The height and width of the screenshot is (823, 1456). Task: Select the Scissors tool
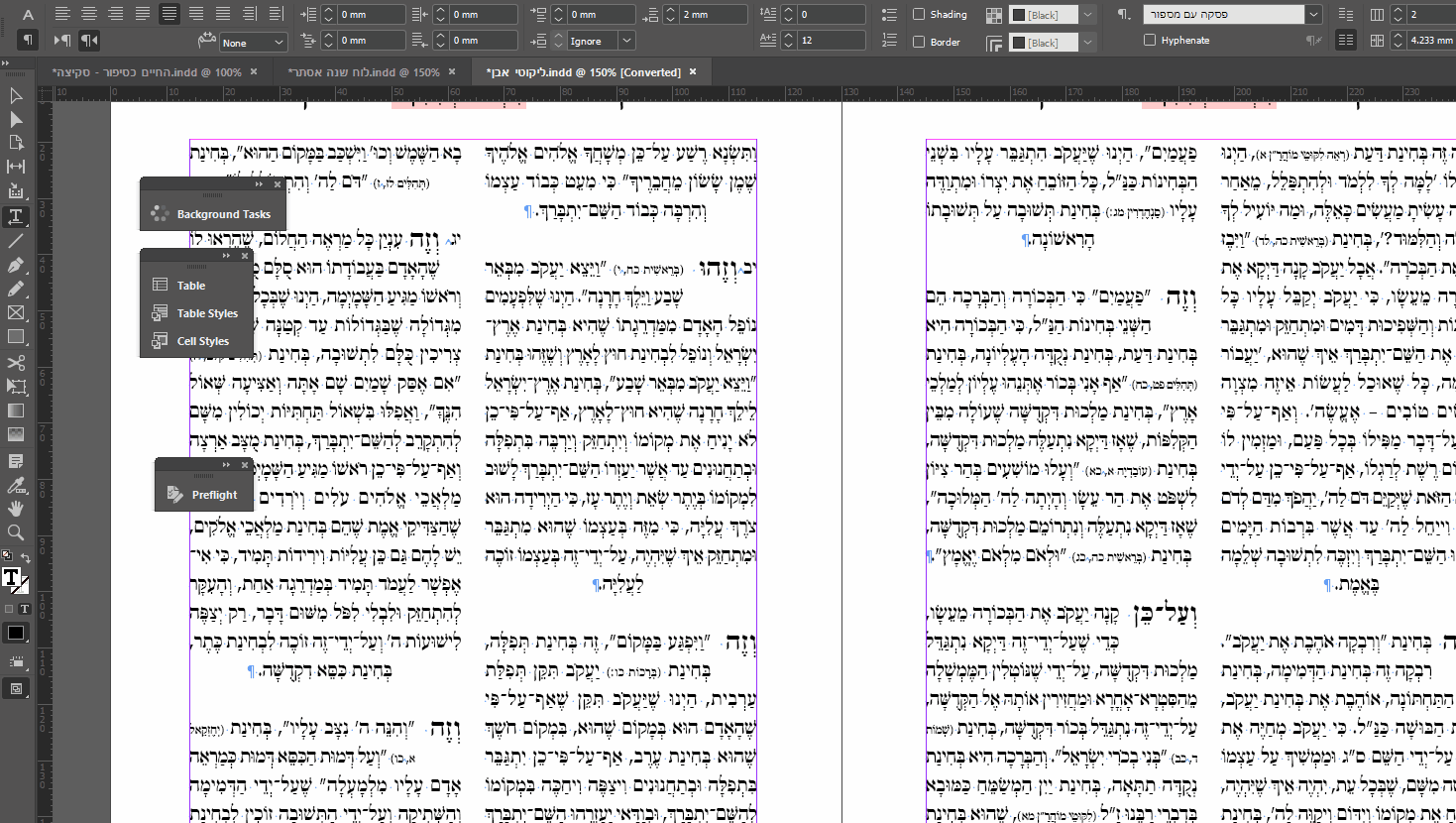[x=14, y=361]
